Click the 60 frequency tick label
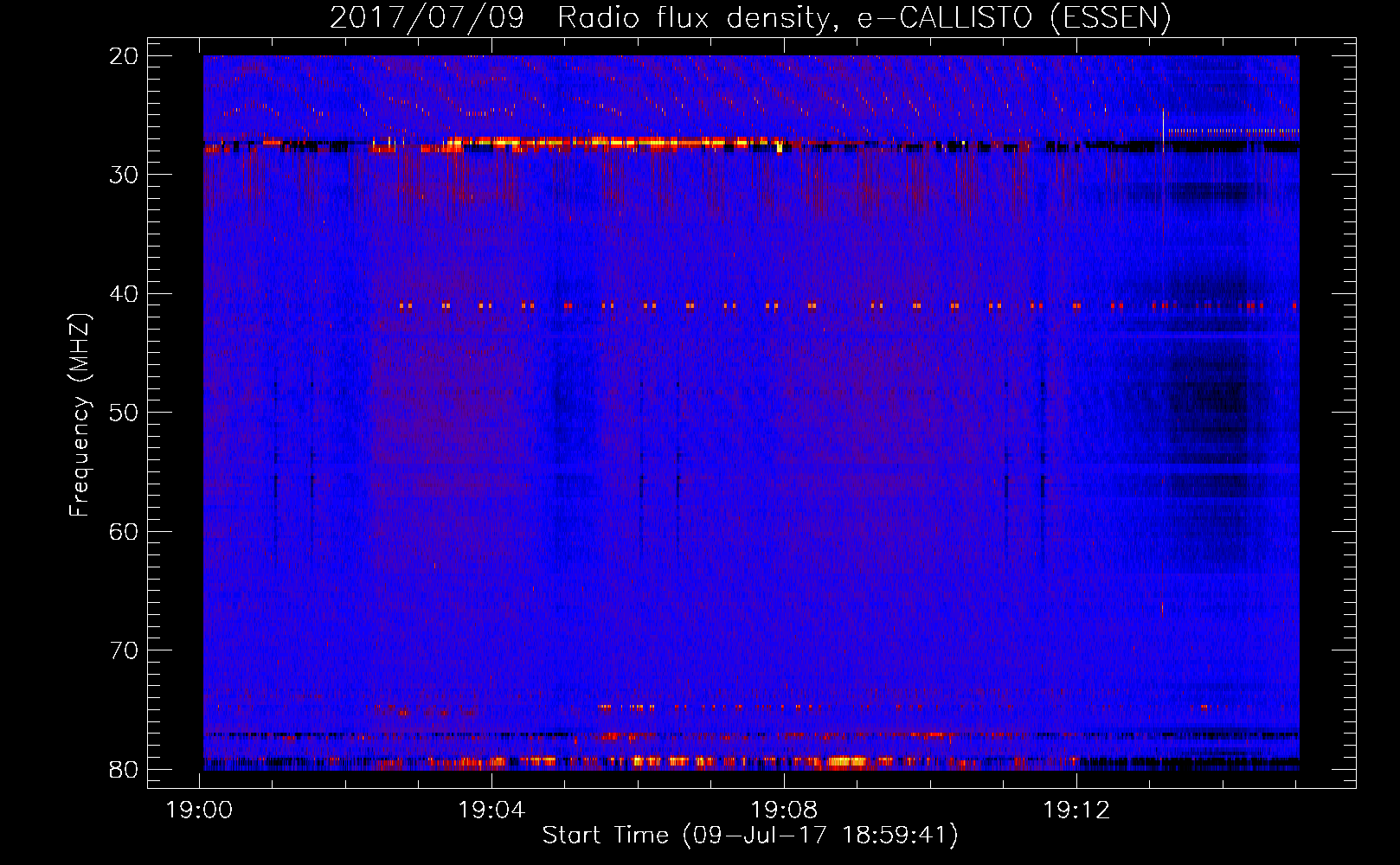1400x865 pixels. click(125, 531)
